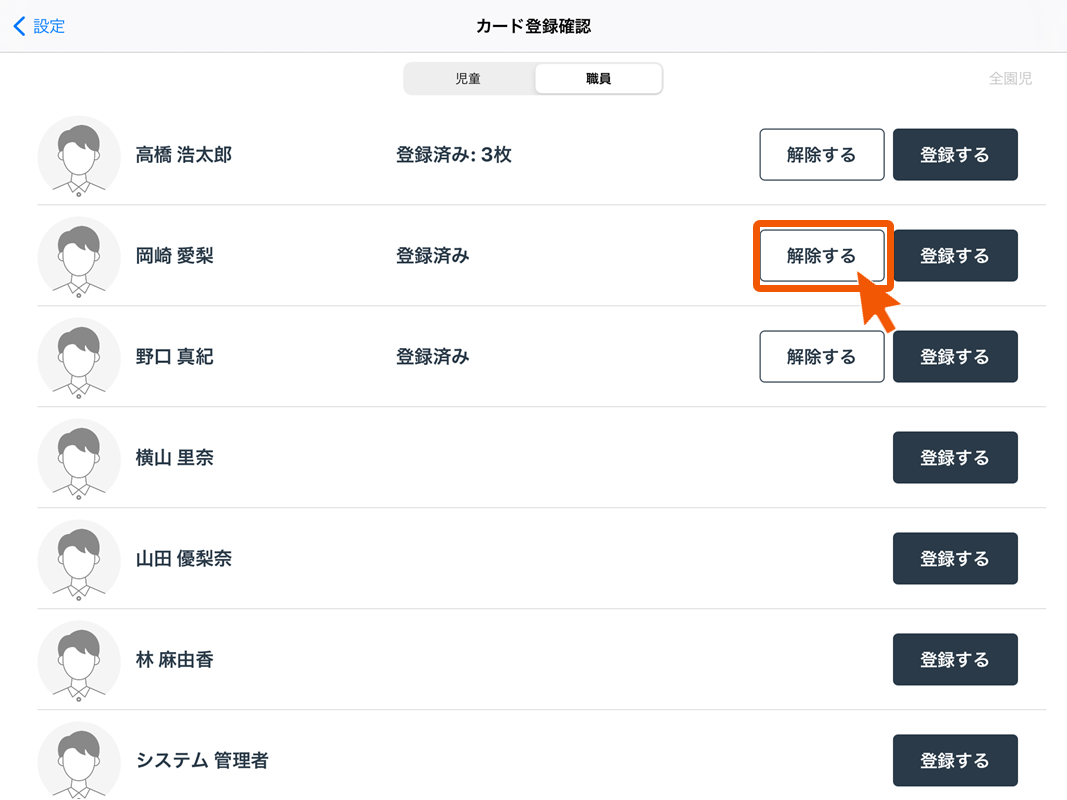The height and width of the screenshot is (800, 1067).
Task: Register card for 山田 優梨奈
Action: (954, 559)
